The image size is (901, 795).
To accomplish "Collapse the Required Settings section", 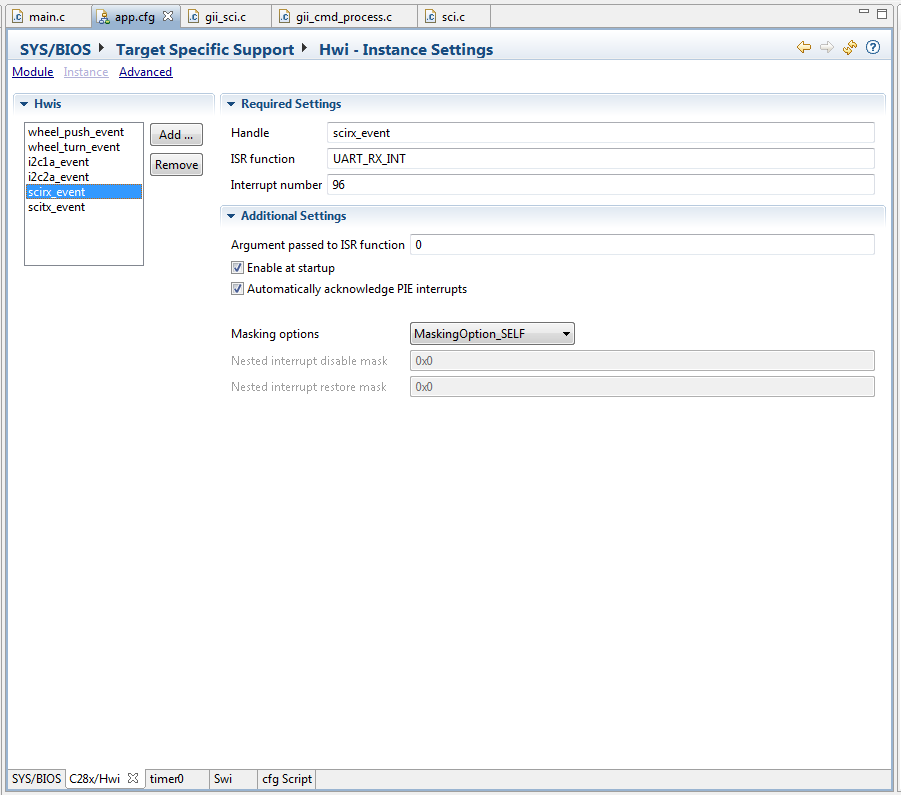I will coord(230,104).
